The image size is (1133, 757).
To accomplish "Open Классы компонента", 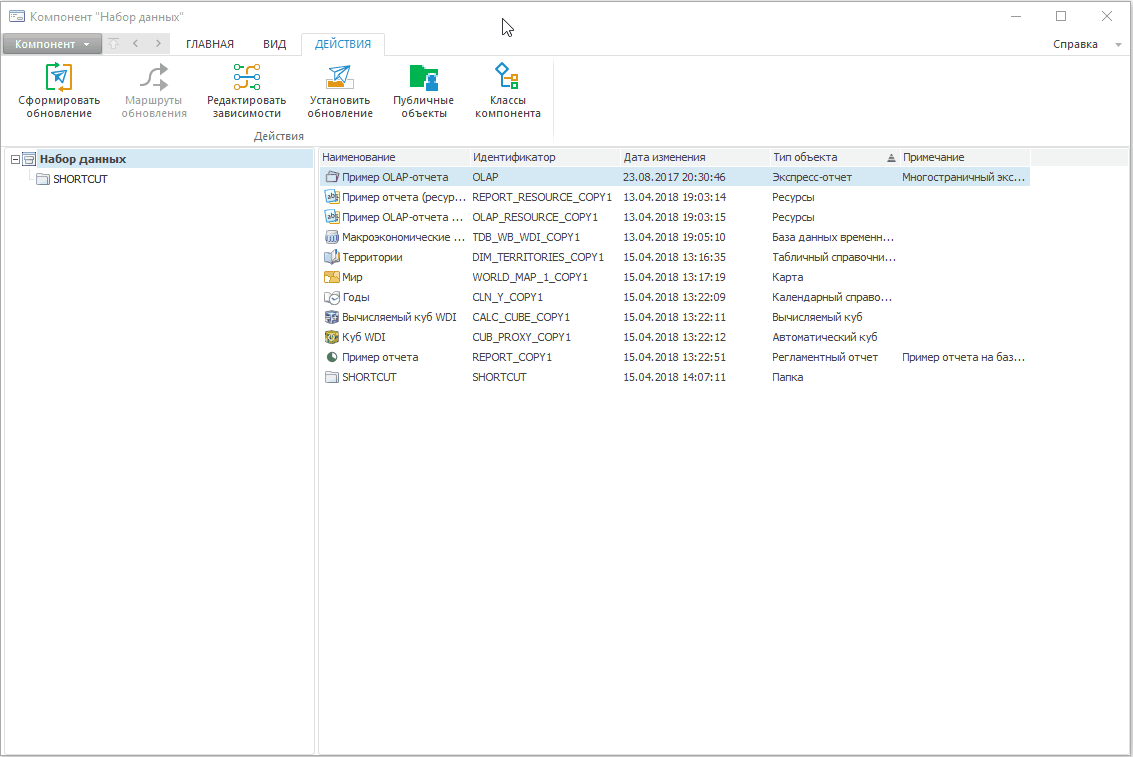I will coord(507,78).
